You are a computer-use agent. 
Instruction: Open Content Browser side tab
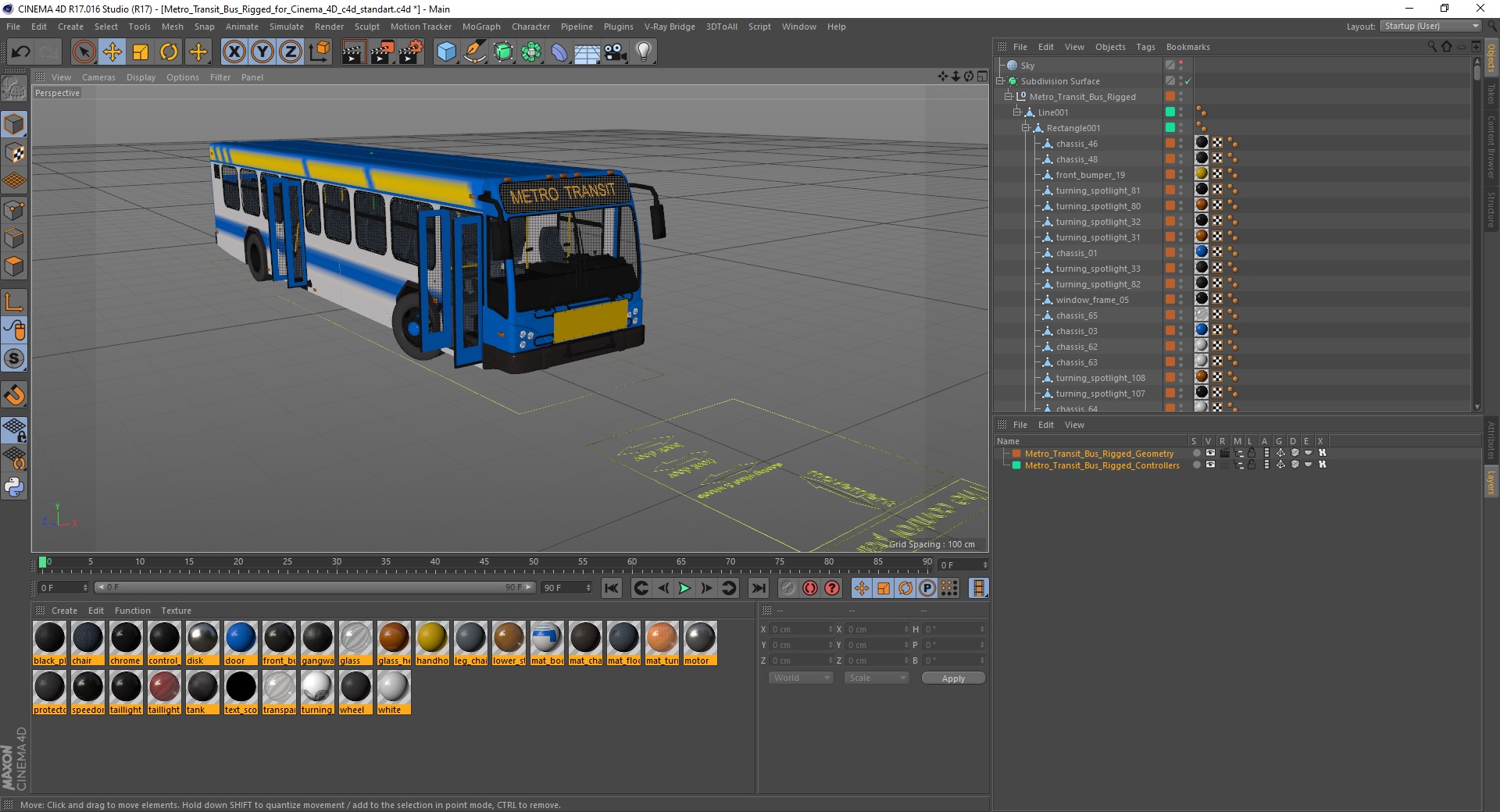1491,147
